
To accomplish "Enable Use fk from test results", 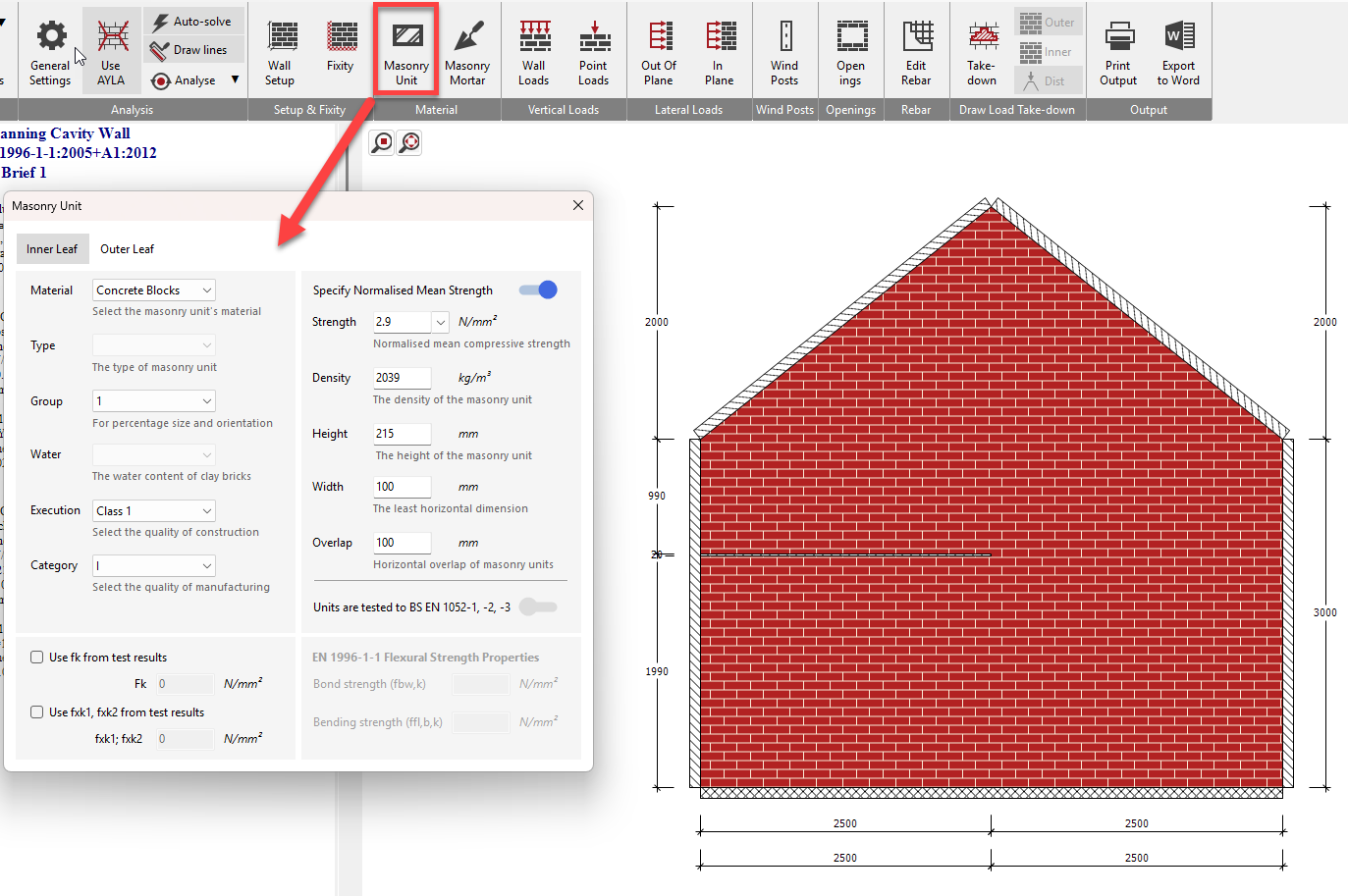I will 36,657.
